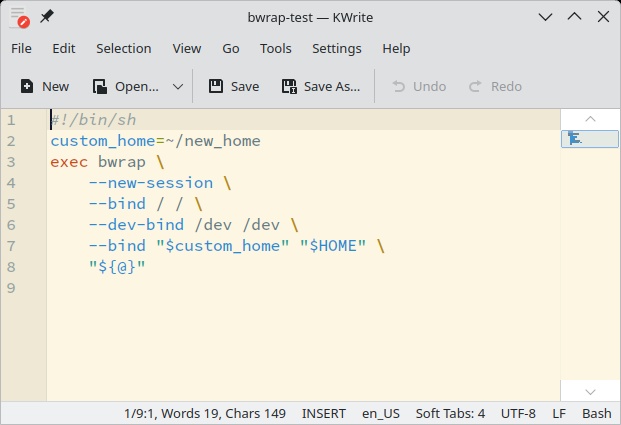
Task: Click scroll up arrow of minimap
Action: (590, 119)
